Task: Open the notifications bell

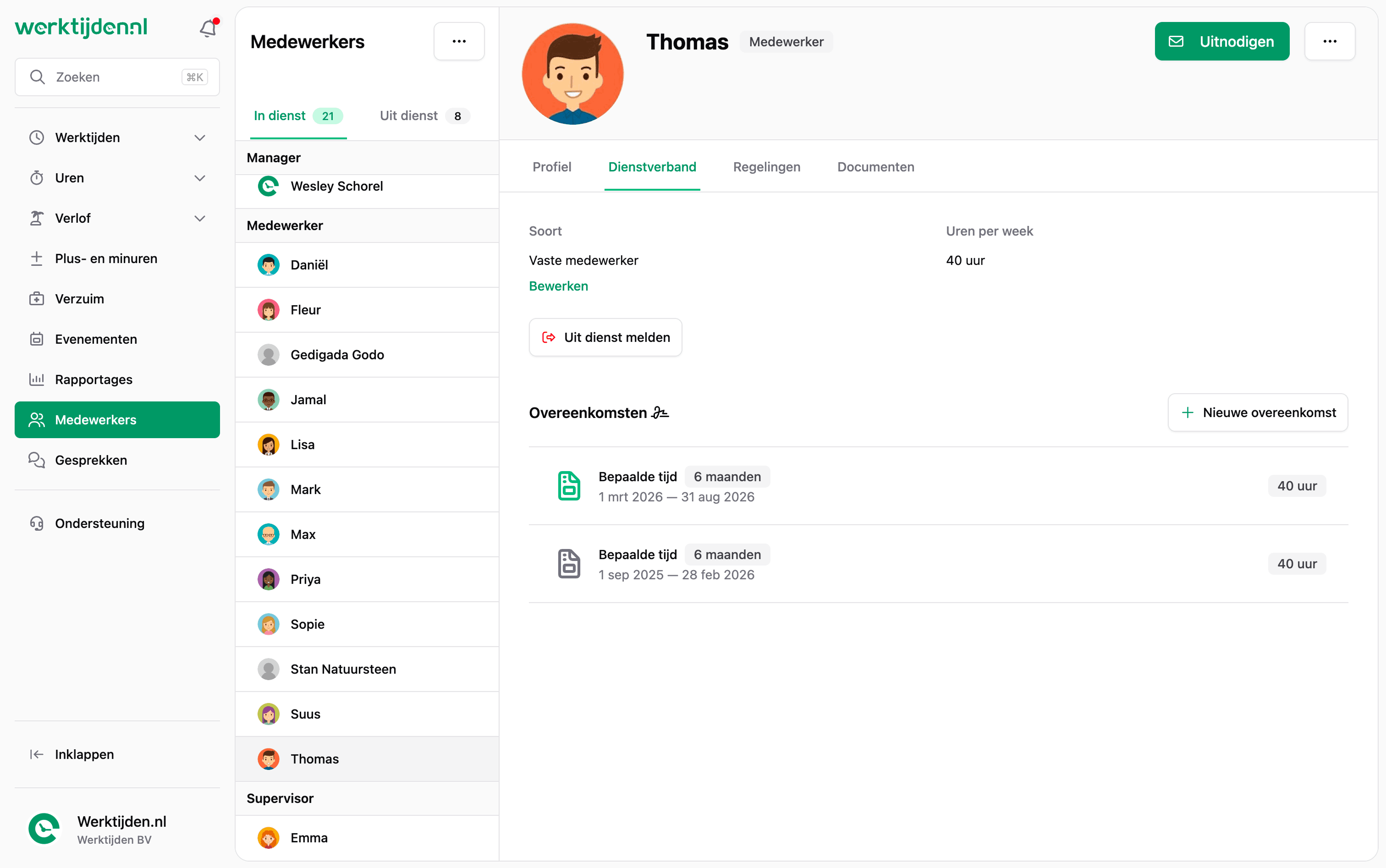Action: point(208,27)
